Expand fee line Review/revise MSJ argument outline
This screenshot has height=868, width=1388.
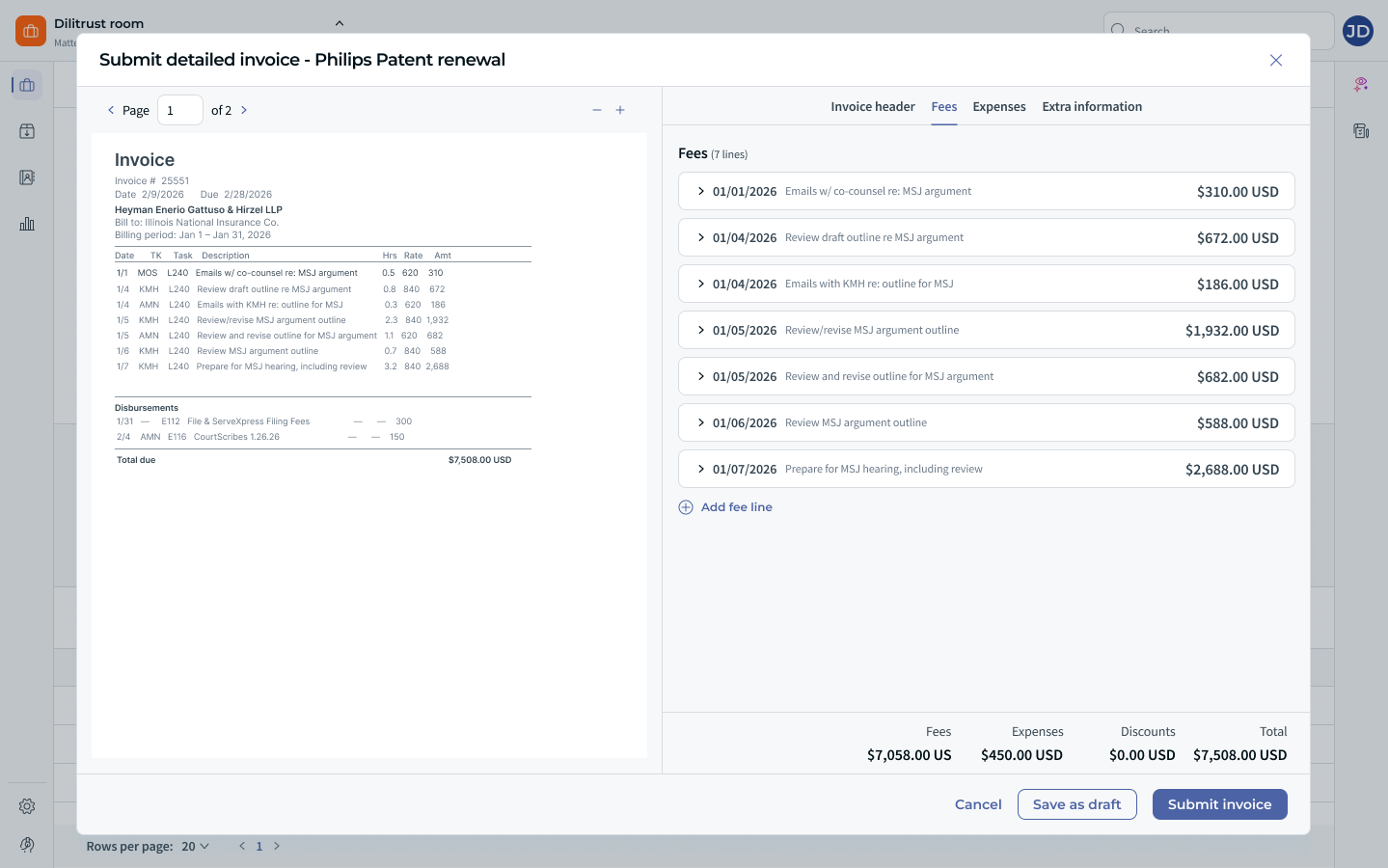(x=701, y=330)
